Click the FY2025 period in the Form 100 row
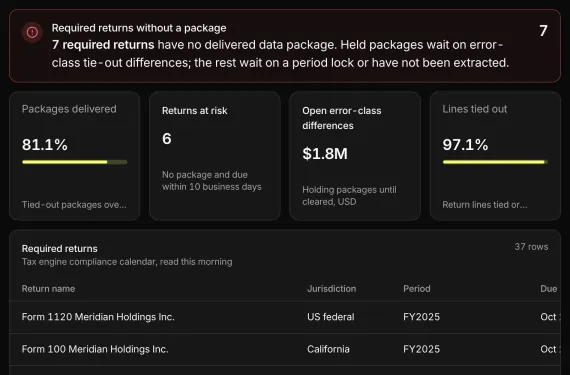This screenshot has width=570, height=375. [x=421, y=349]
